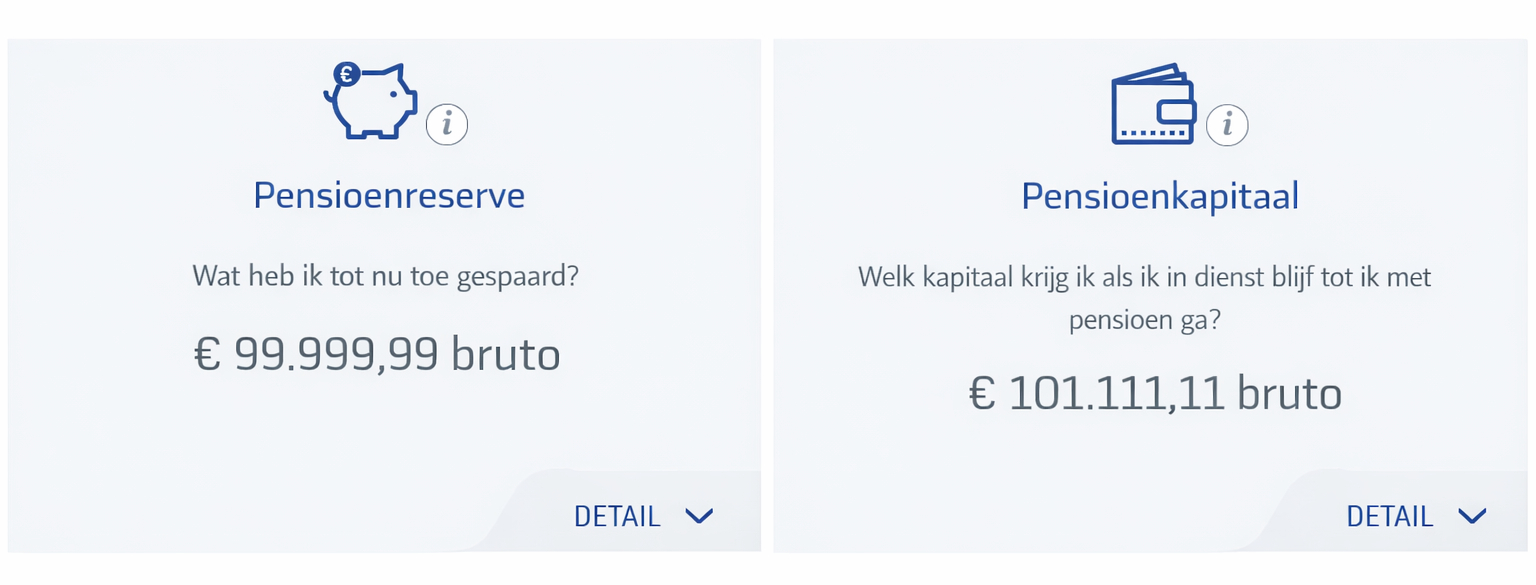
Task: Click the wallet icon
Action: click(x=1152, y=105)
